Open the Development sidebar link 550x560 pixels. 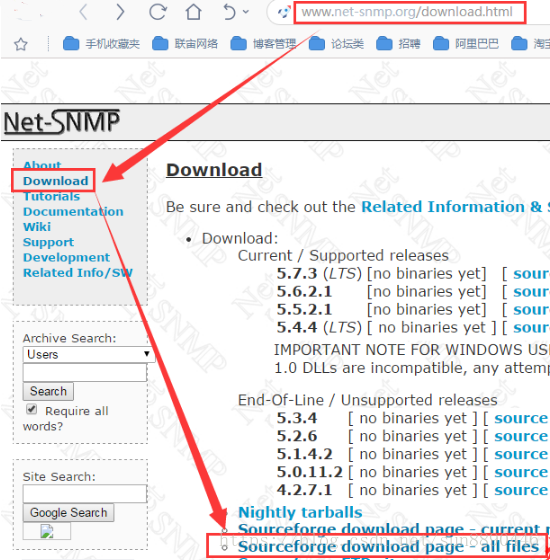click(66, 258)
